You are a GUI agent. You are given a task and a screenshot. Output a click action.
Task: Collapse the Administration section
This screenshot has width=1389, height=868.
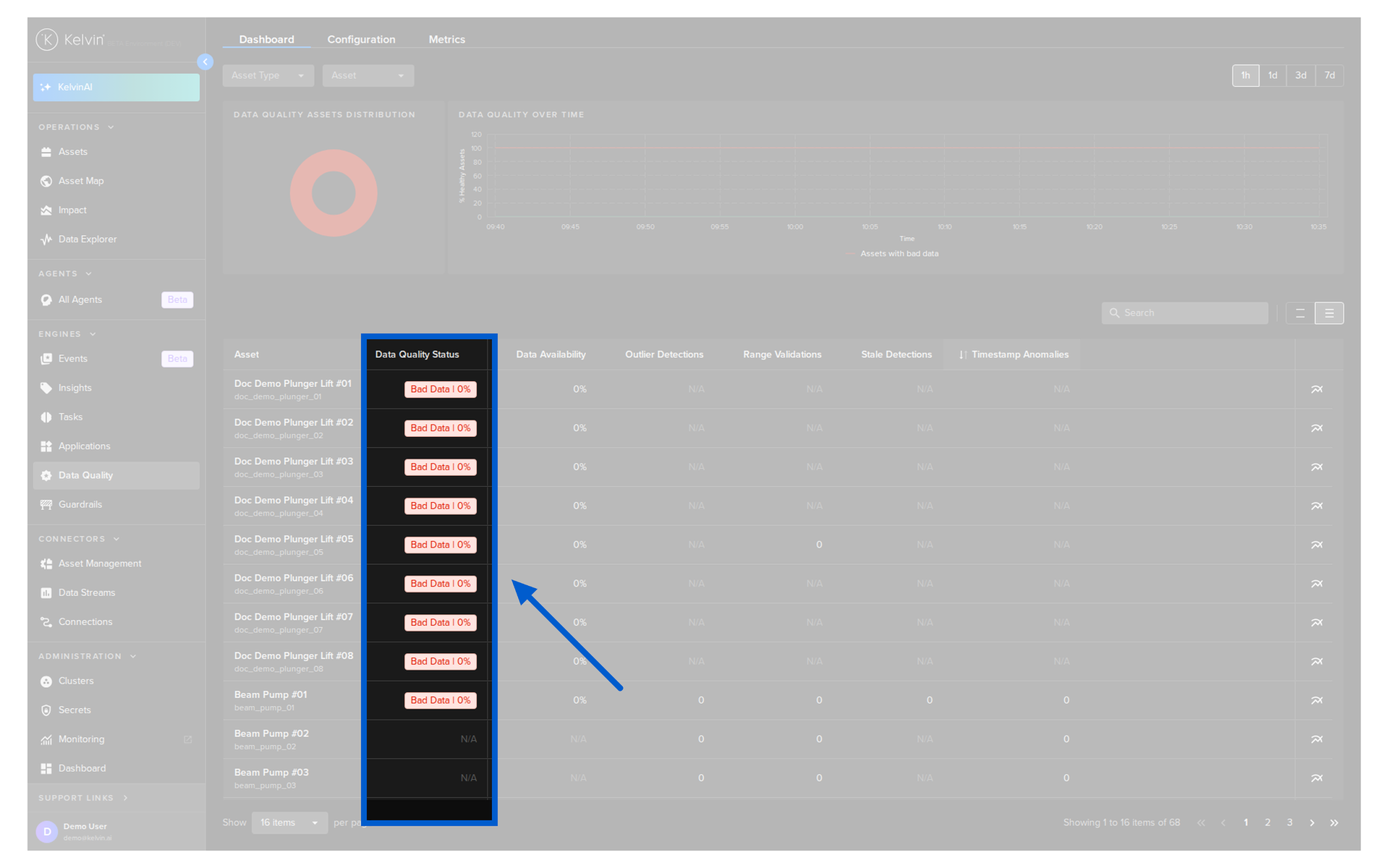(x=87, y=657)
